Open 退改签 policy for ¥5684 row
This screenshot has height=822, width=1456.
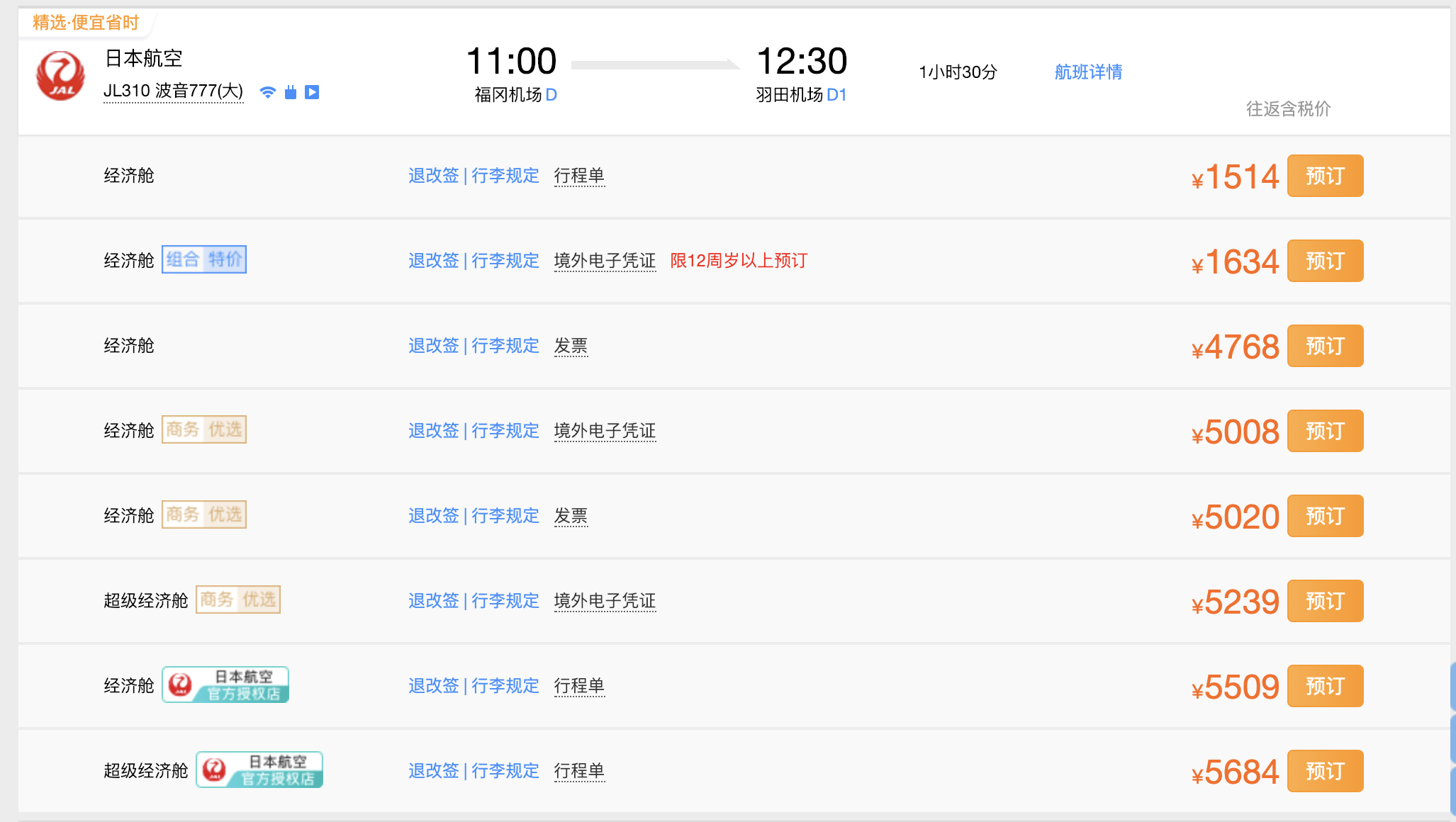(x=434, y=771)
